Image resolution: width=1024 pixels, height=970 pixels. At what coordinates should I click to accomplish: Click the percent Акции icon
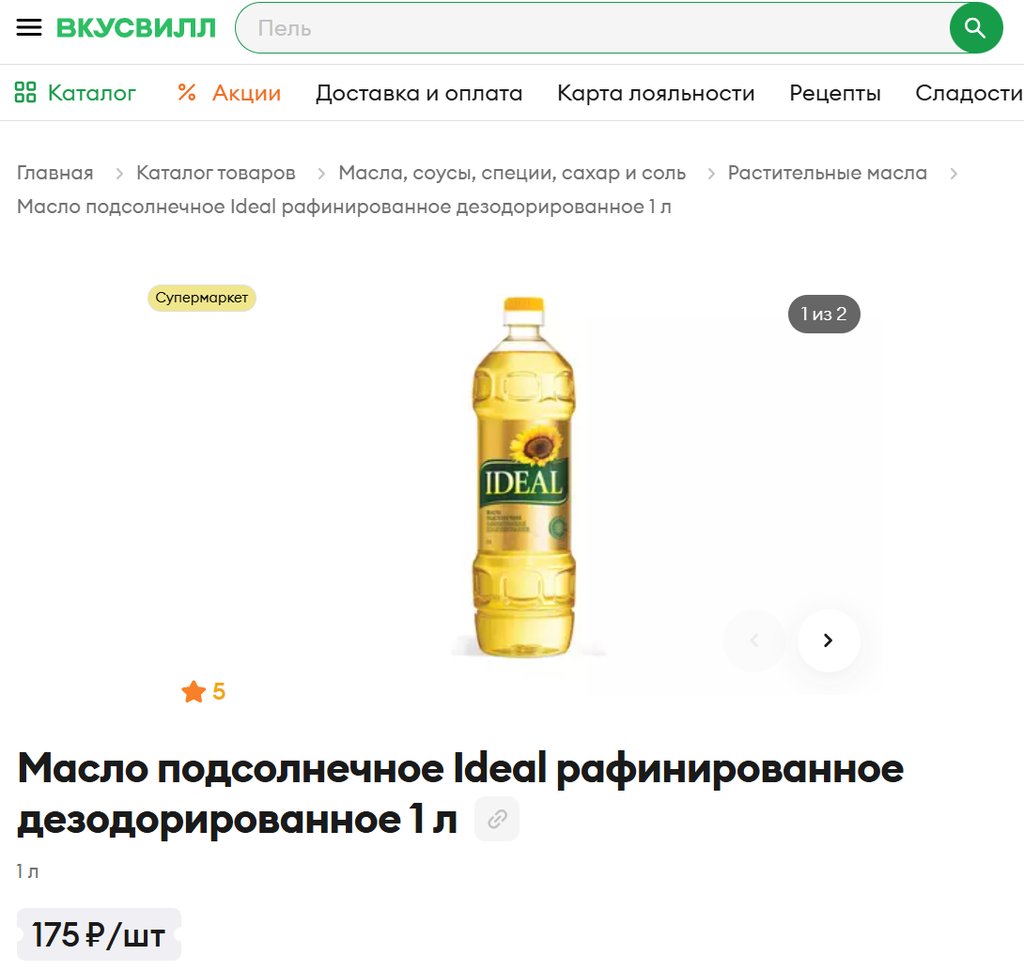click(x=187, y=92)
